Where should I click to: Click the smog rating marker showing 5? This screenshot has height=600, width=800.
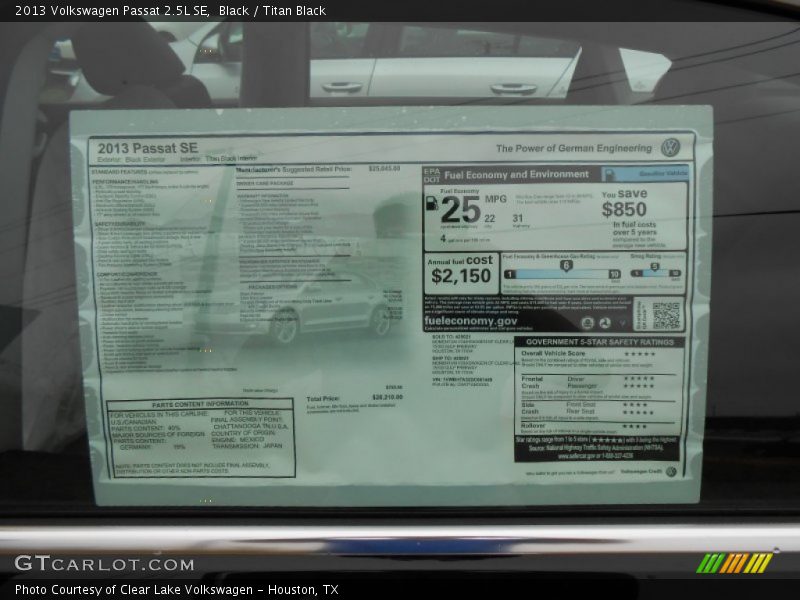click(x=655, y=266)
